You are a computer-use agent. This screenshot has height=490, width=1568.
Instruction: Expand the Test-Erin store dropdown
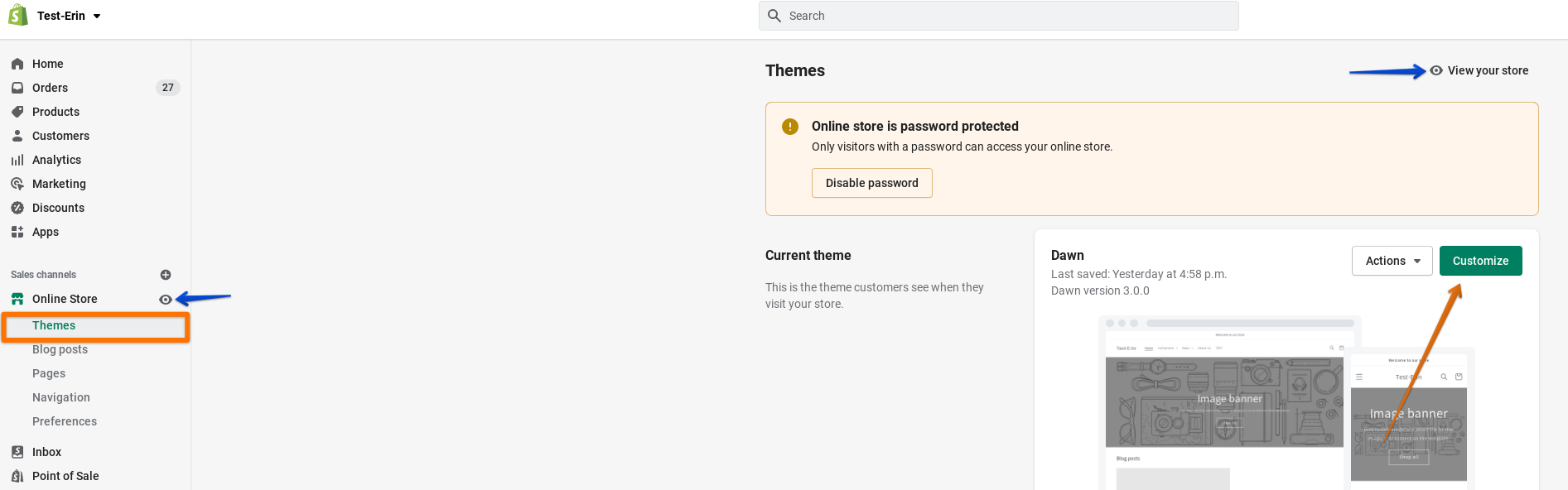(97, 16)
